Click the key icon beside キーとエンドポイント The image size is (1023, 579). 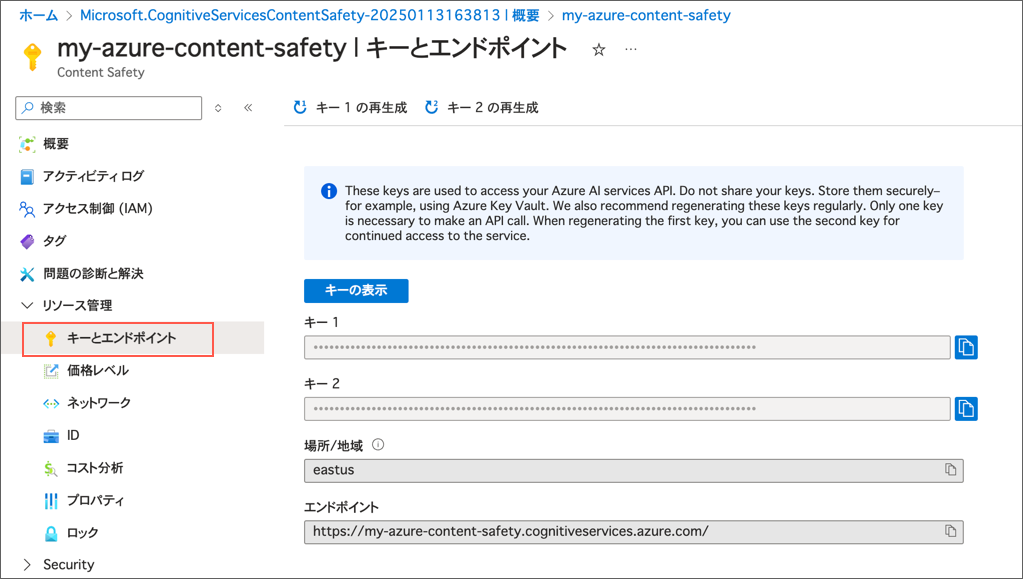(51, 338)
